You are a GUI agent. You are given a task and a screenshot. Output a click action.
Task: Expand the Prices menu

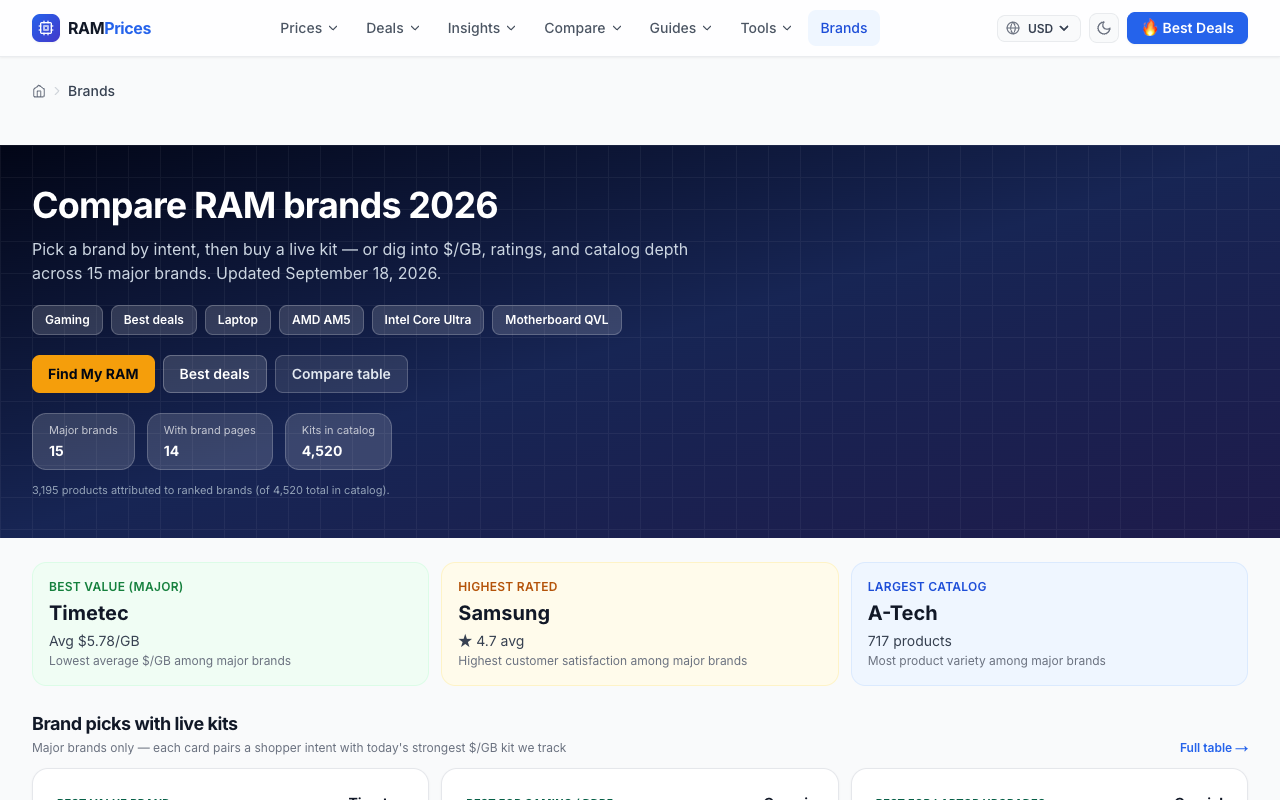[x=309, y=28]
